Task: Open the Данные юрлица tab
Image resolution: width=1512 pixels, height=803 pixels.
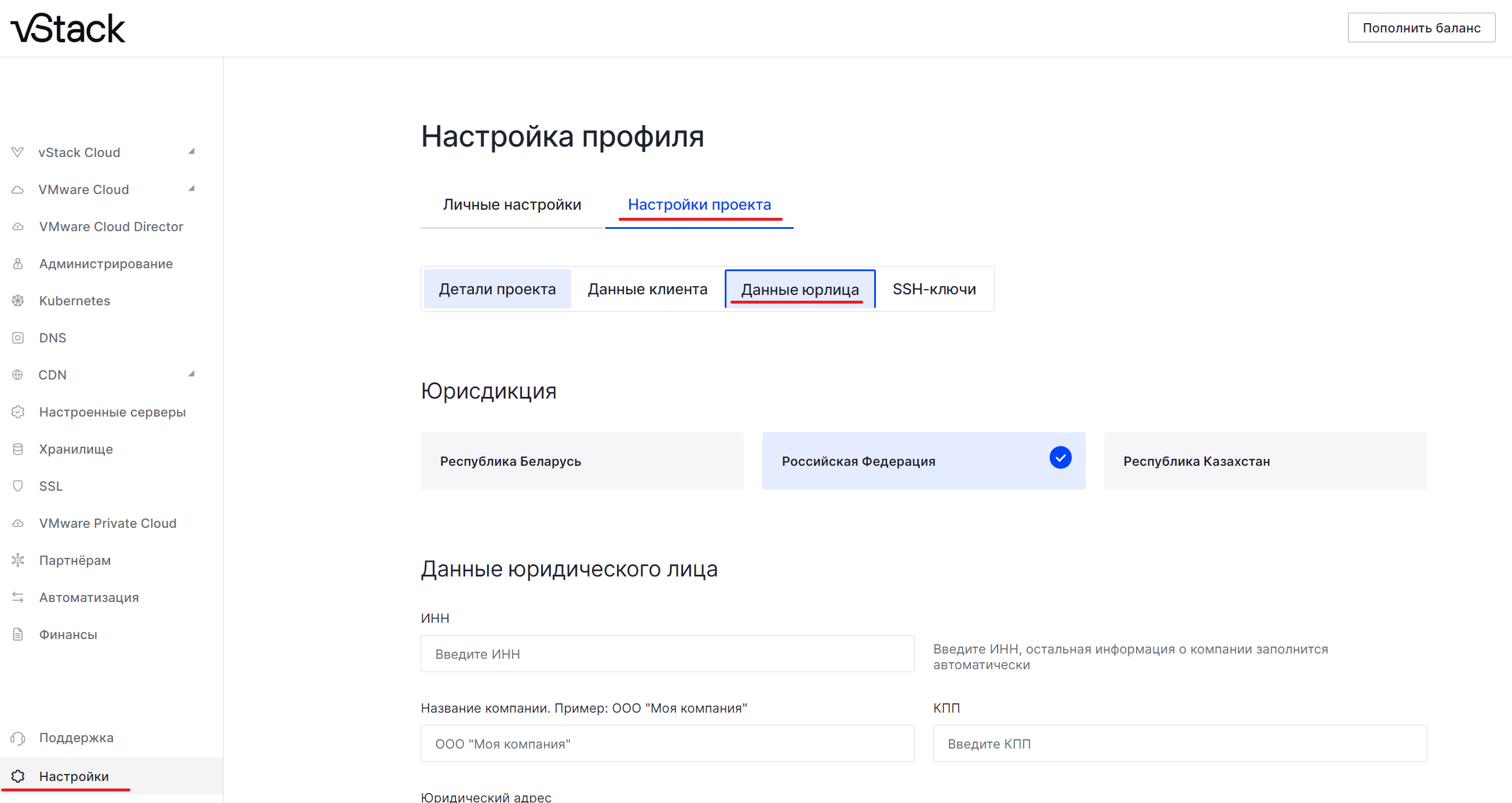Action: 800,289
